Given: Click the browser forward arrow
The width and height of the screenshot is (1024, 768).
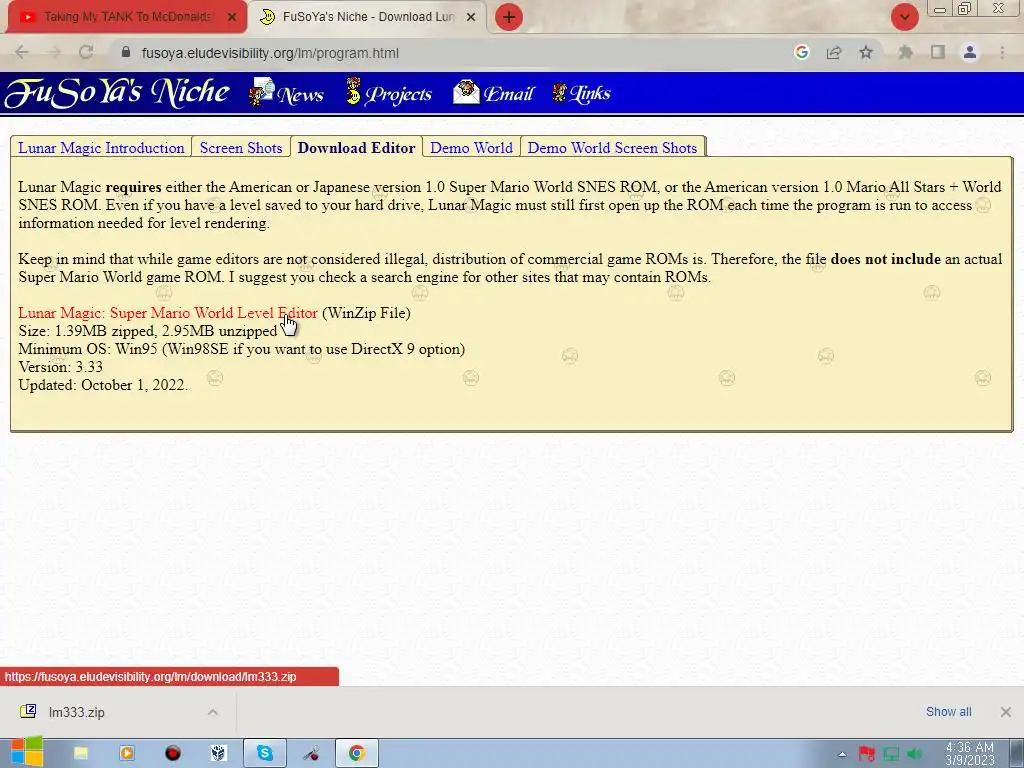Looking at the screenshot, I should [54, 53].
